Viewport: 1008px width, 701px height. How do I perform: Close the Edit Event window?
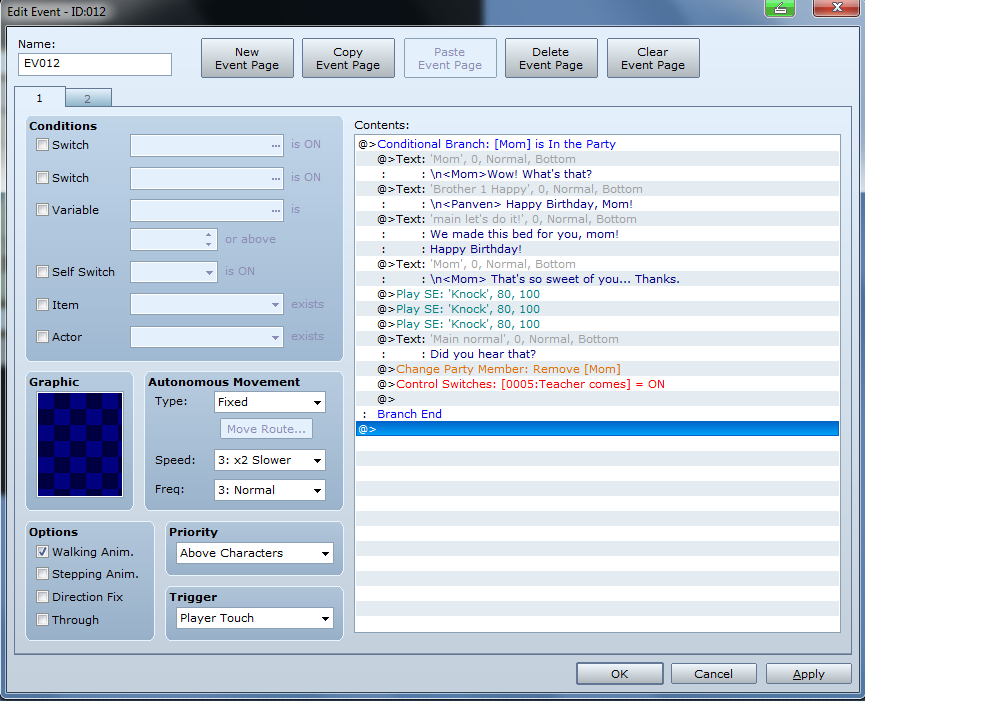(835, 9)
